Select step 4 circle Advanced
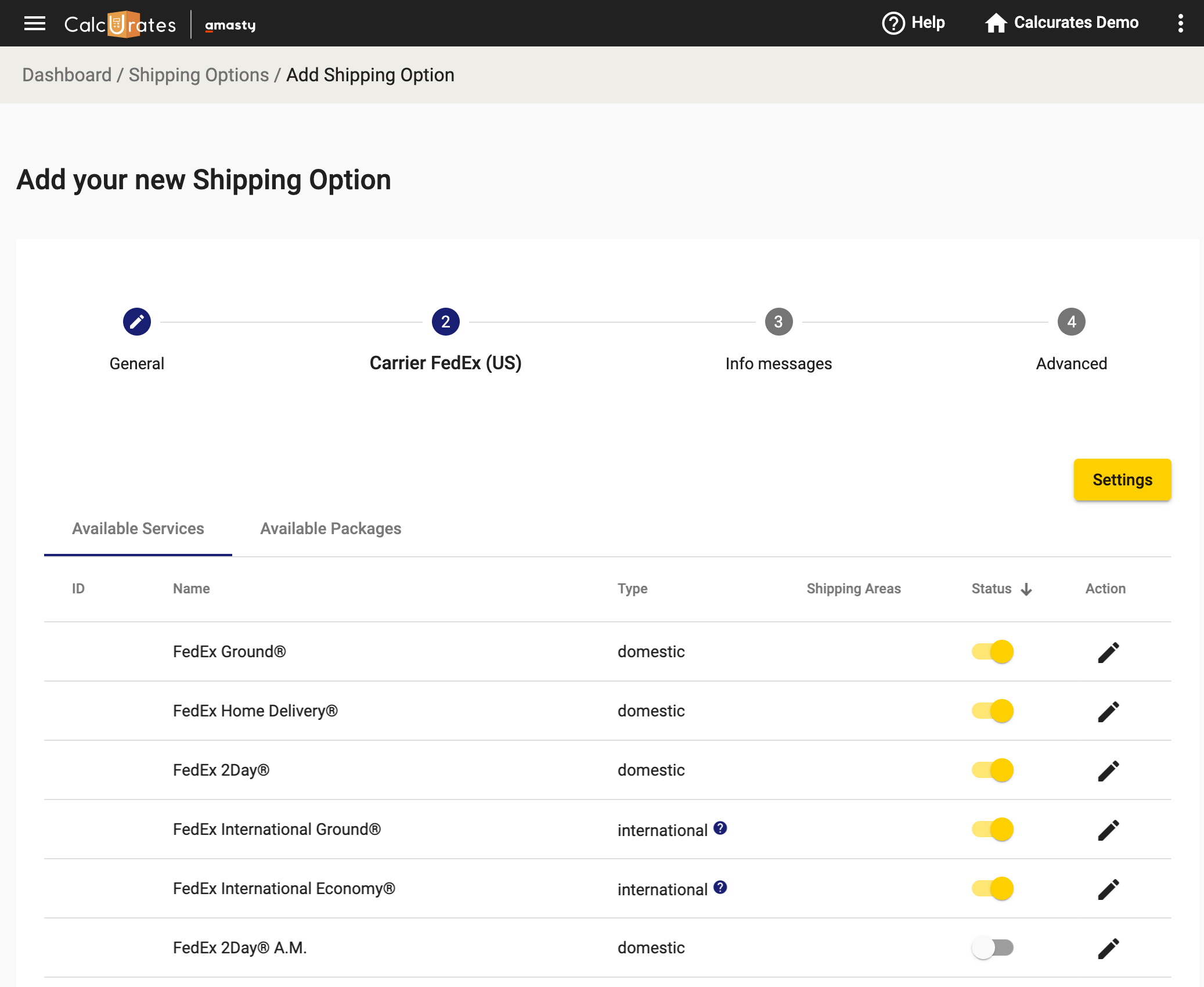The height and width of the screenshot is (987, 1204). 1072,322
